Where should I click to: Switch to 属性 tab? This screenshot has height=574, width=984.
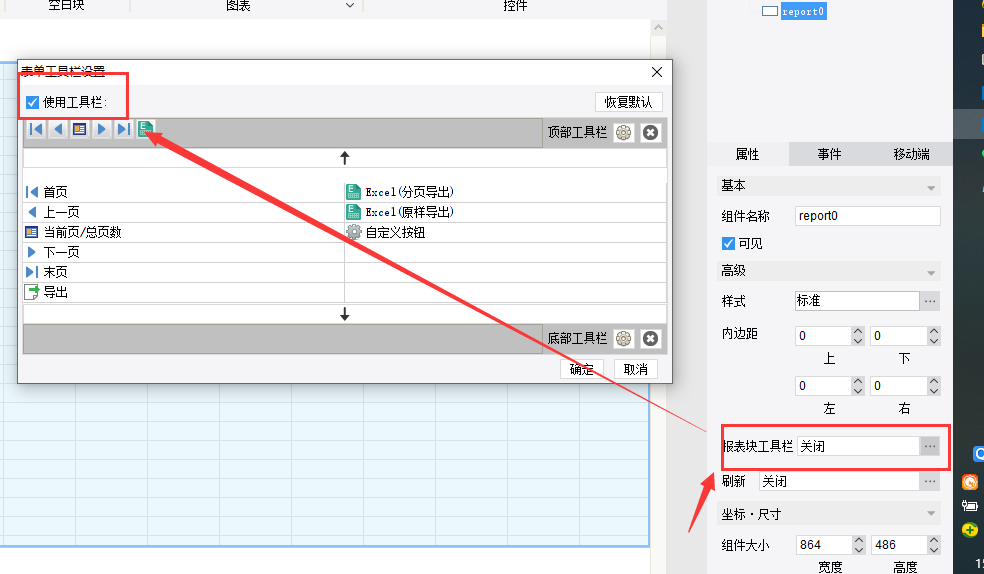click(x=747, y=154)
